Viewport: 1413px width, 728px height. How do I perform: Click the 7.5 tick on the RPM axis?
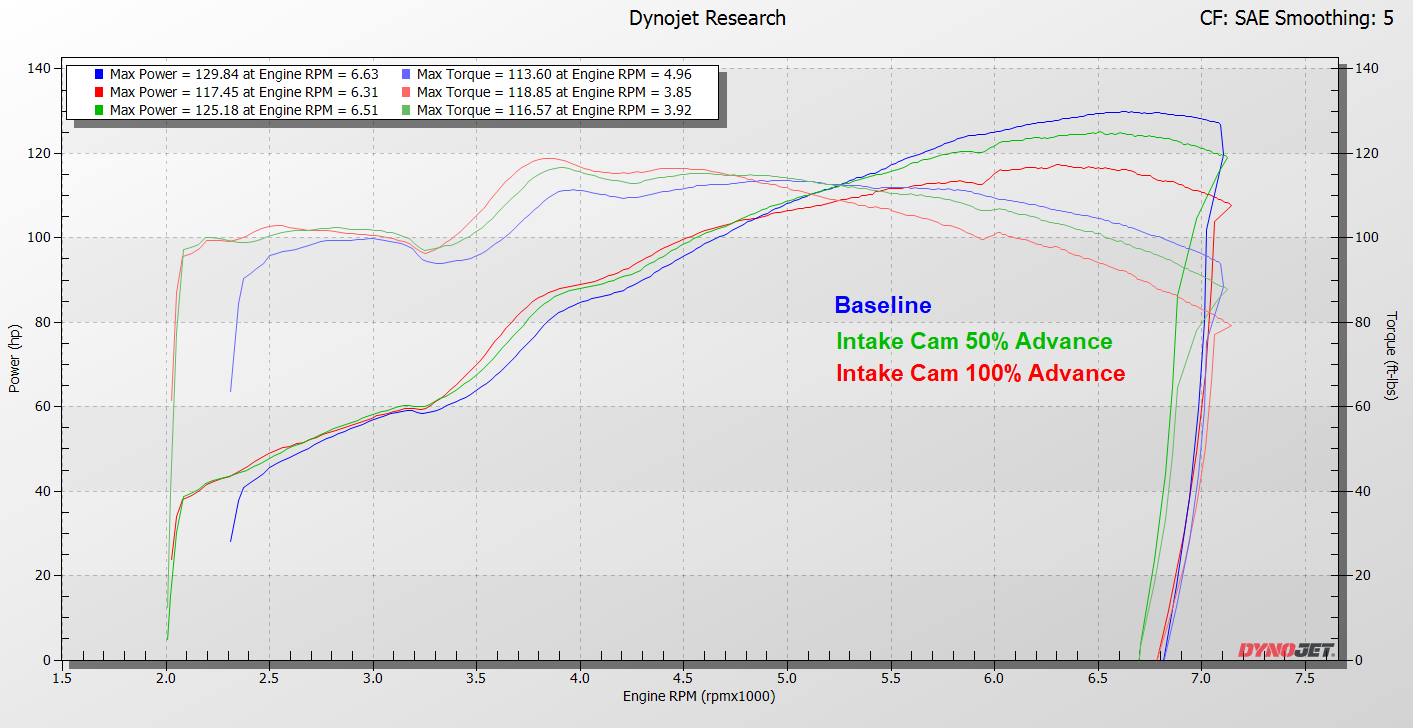pyautogui.click(x=1304, y=678)
